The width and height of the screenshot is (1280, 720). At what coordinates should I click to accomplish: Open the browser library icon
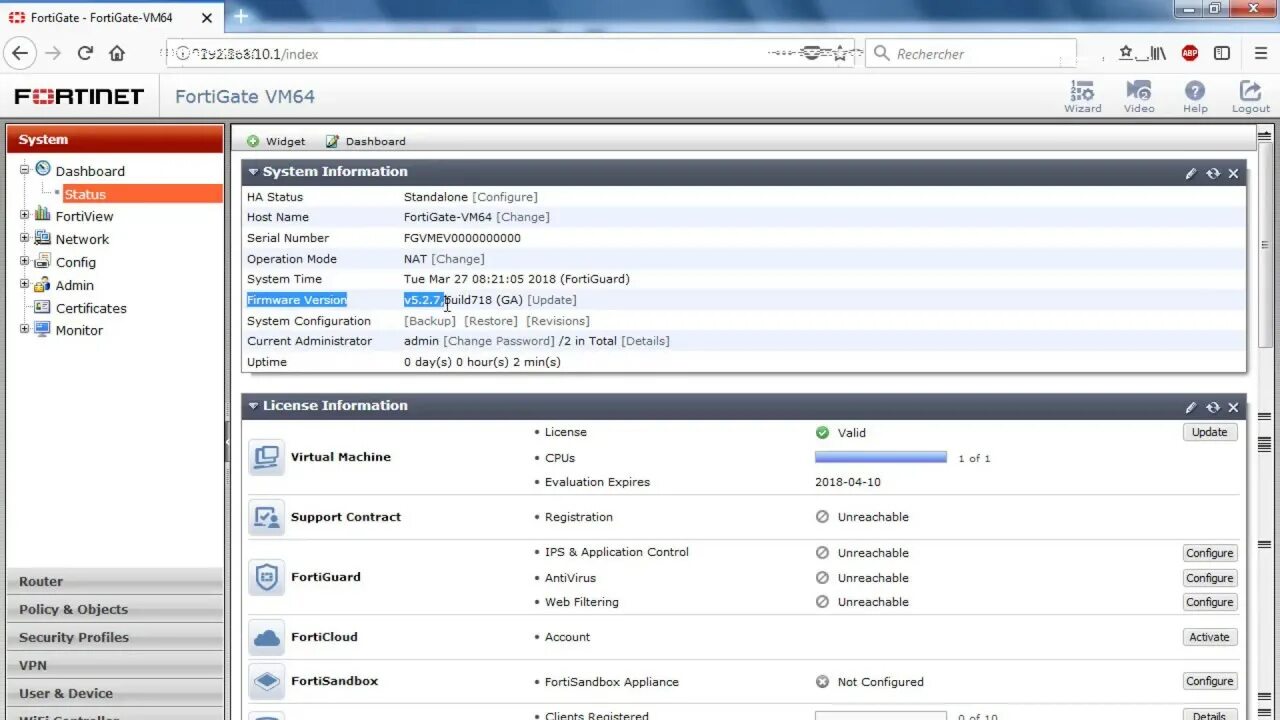pos(1157,53)
